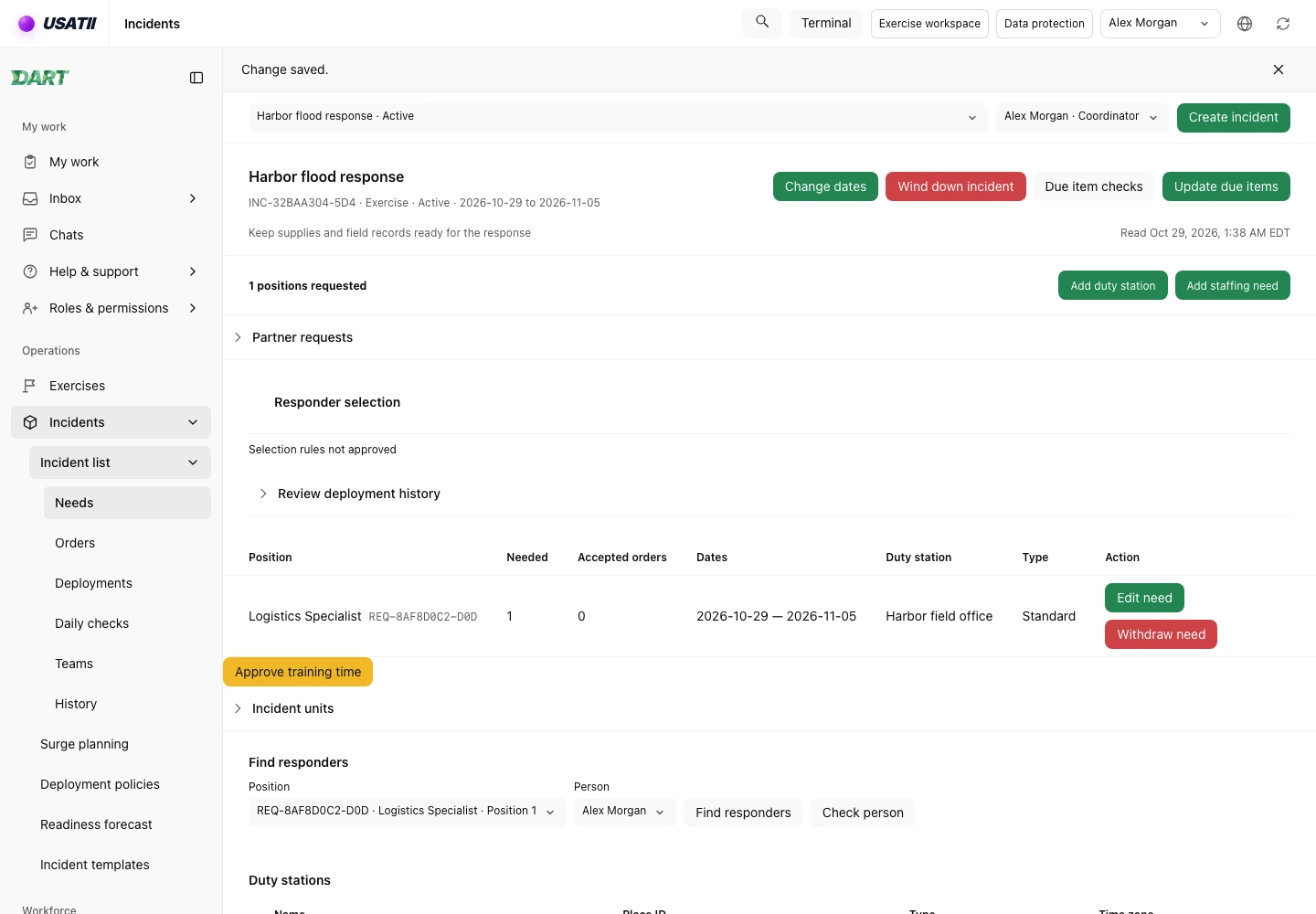
Task: Collapse the Incident list subgroup
Action: [x=193, y=462]
